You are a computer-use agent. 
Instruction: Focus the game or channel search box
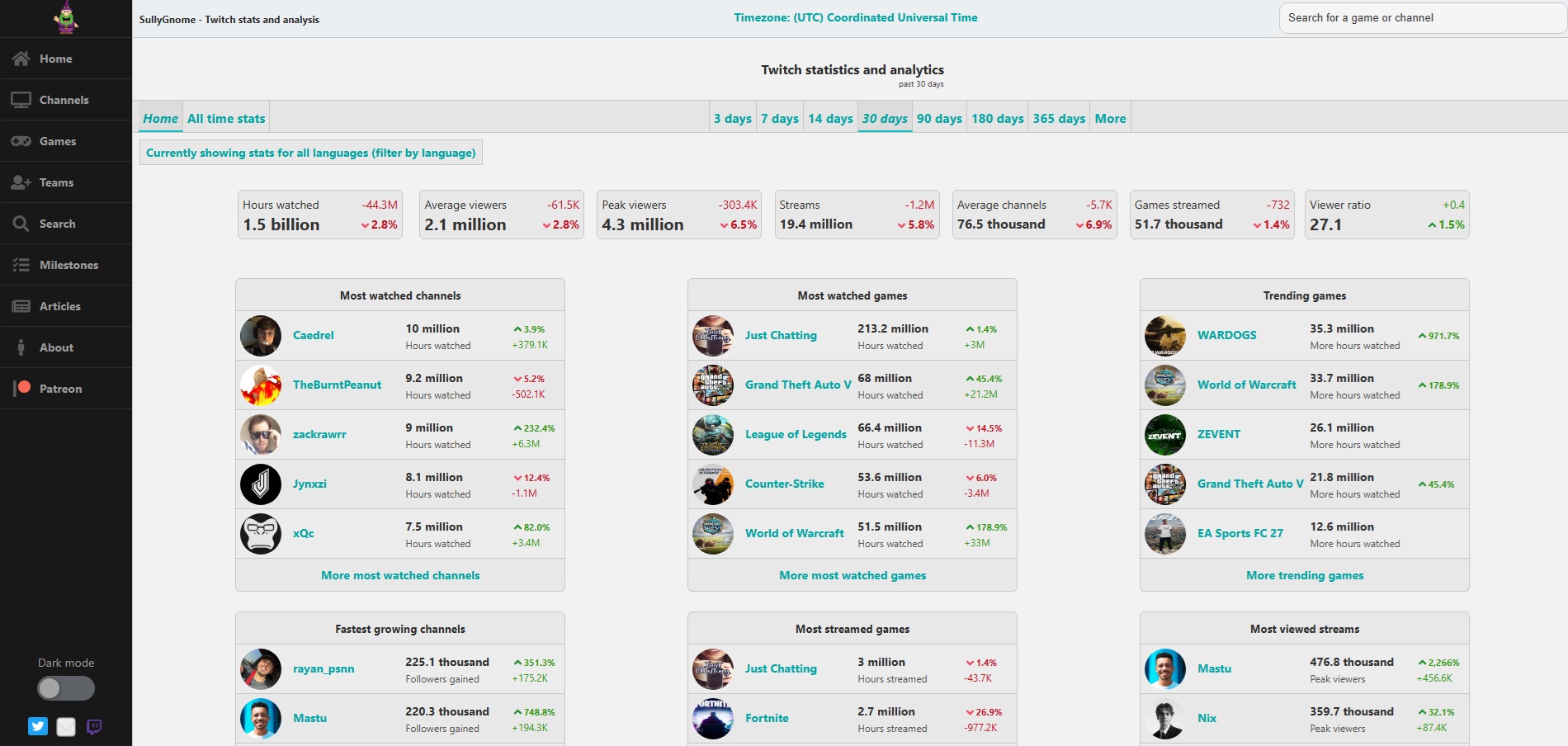coord(1422,17)
